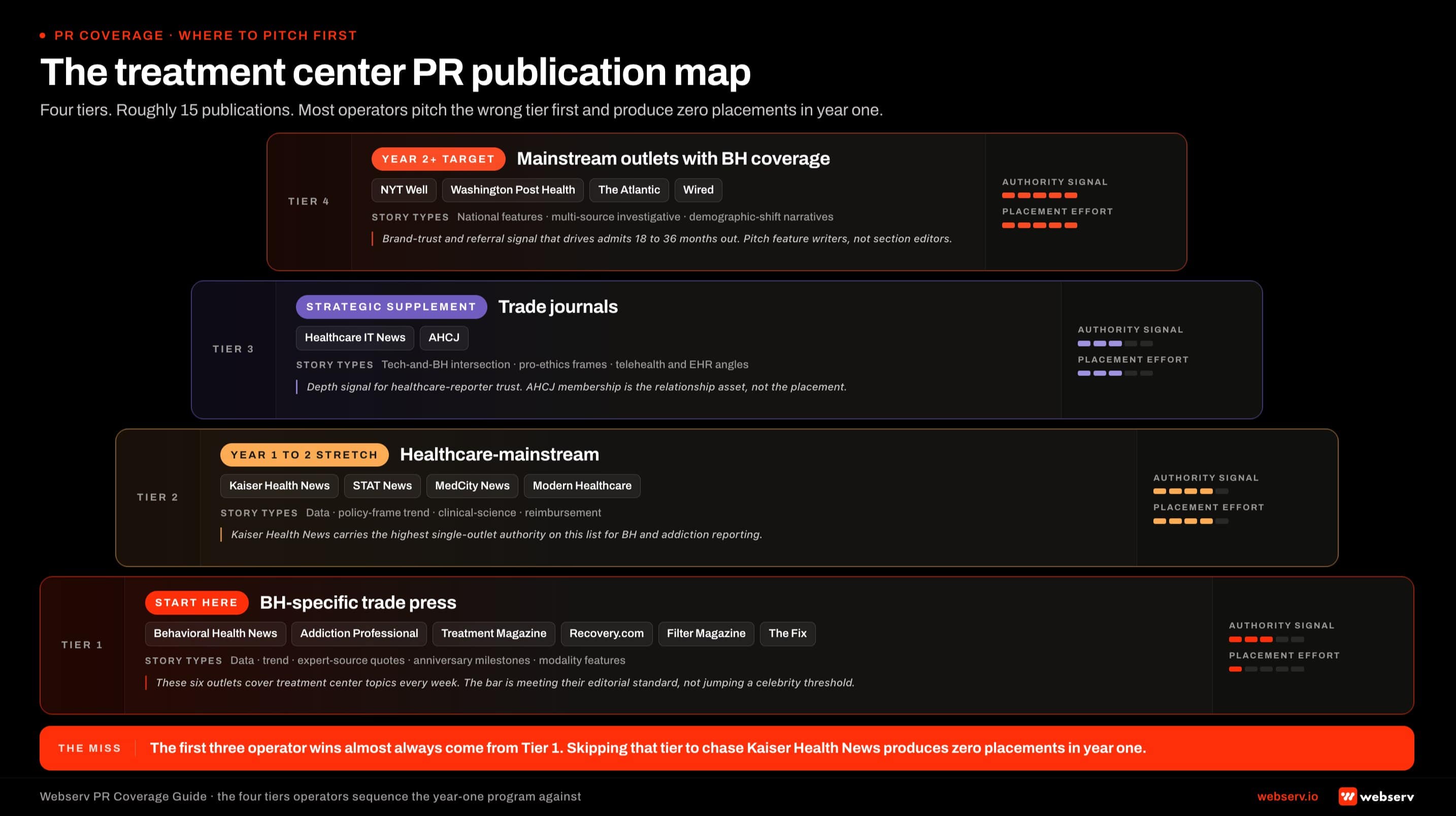The image size is (1456, 816).
Task: Select the Washington Post Health chip
Action: pyautogui.click(x=513, y=190)
